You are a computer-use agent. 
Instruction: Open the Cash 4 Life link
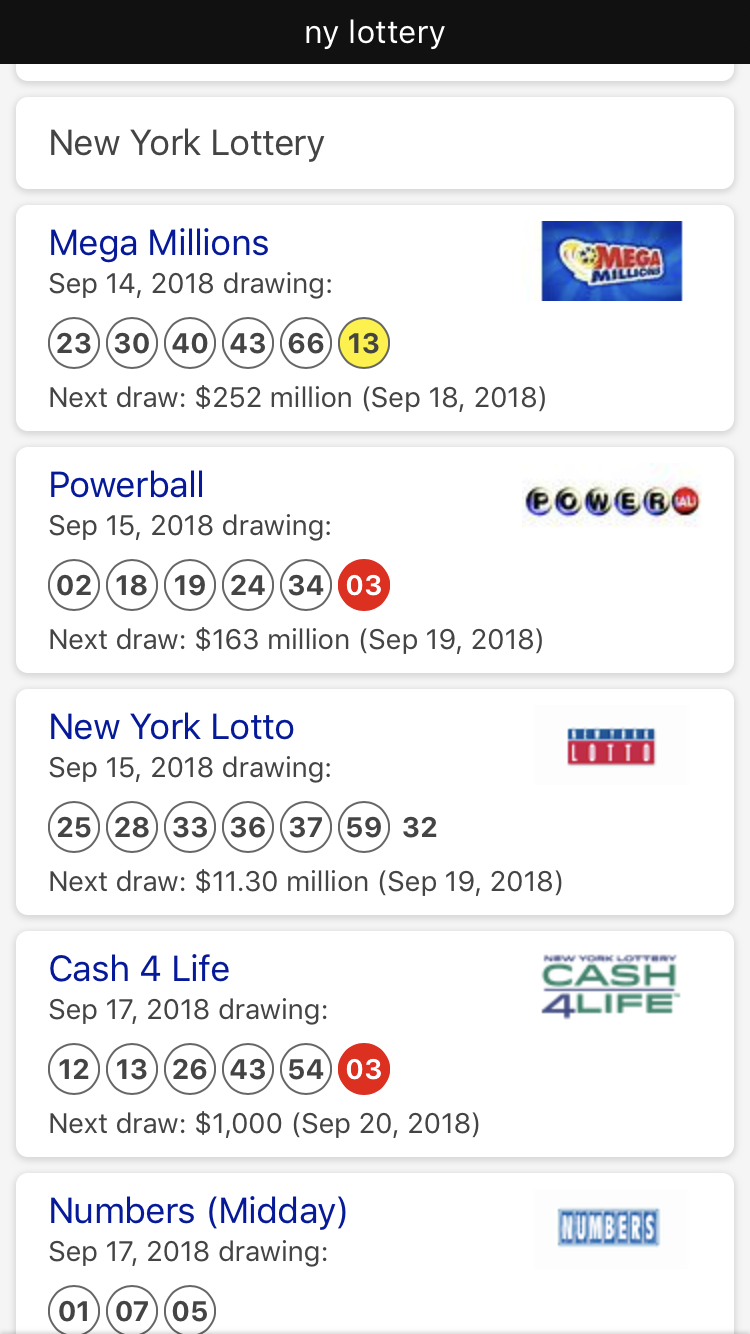pyautogui.click(x=139, y=969)
